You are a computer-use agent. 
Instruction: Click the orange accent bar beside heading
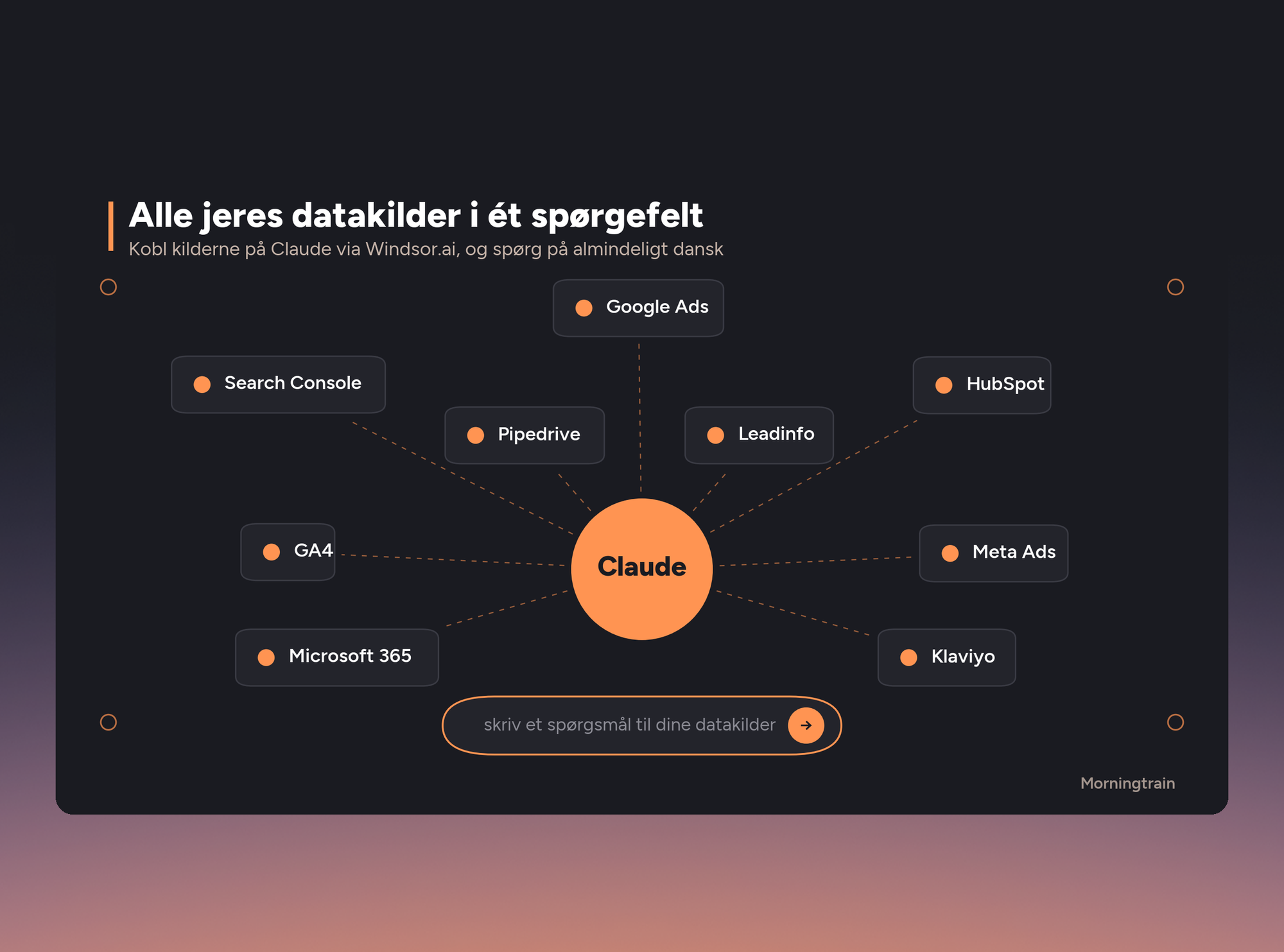(111, 226)
